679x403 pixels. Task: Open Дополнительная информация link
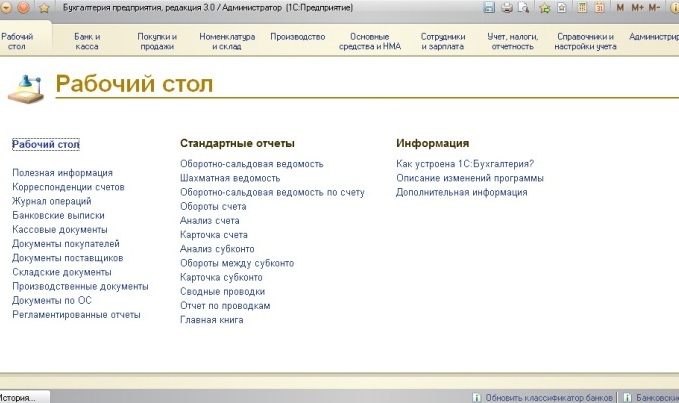tap(462, 192)
